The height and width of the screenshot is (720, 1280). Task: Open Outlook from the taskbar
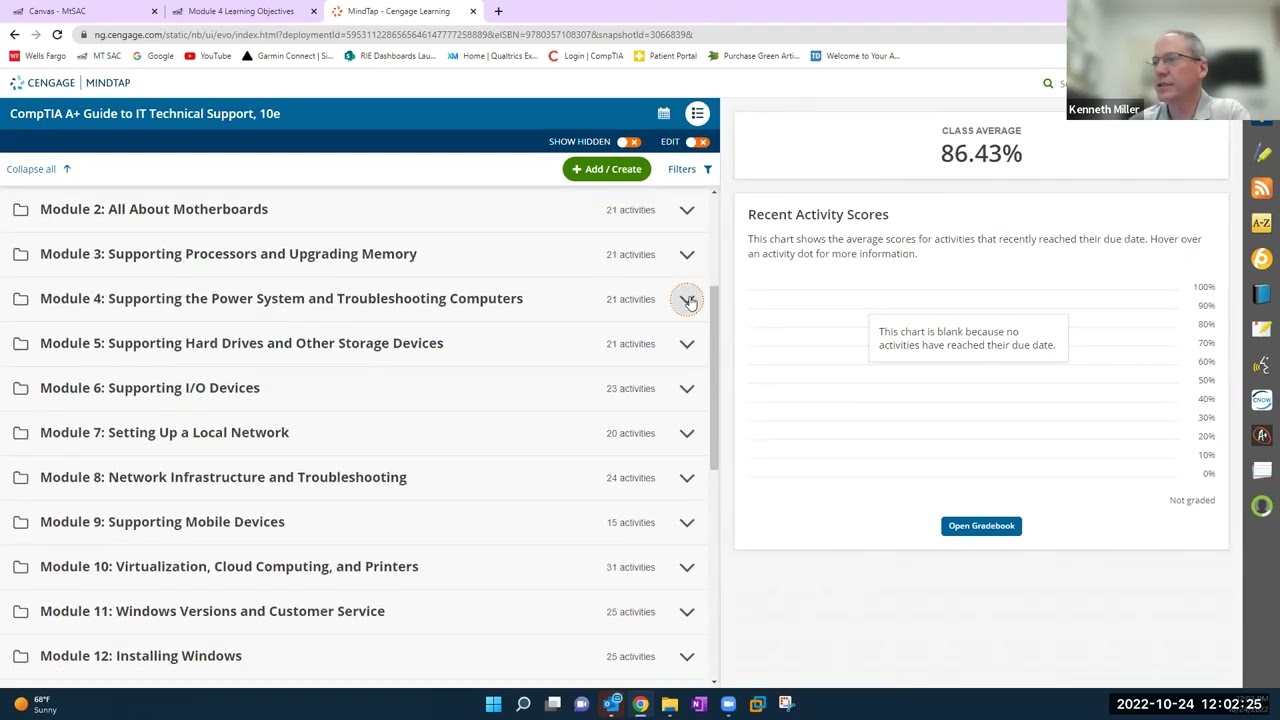(x=611, y=704)
